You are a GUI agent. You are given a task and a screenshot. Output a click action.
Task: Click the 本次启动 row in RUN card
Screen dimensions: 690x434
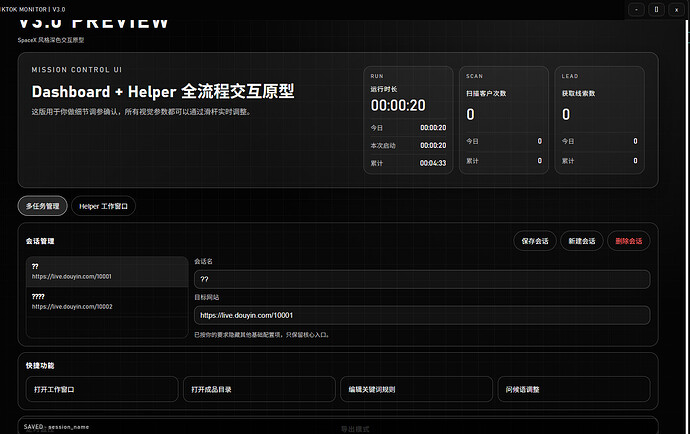point(408,145)
